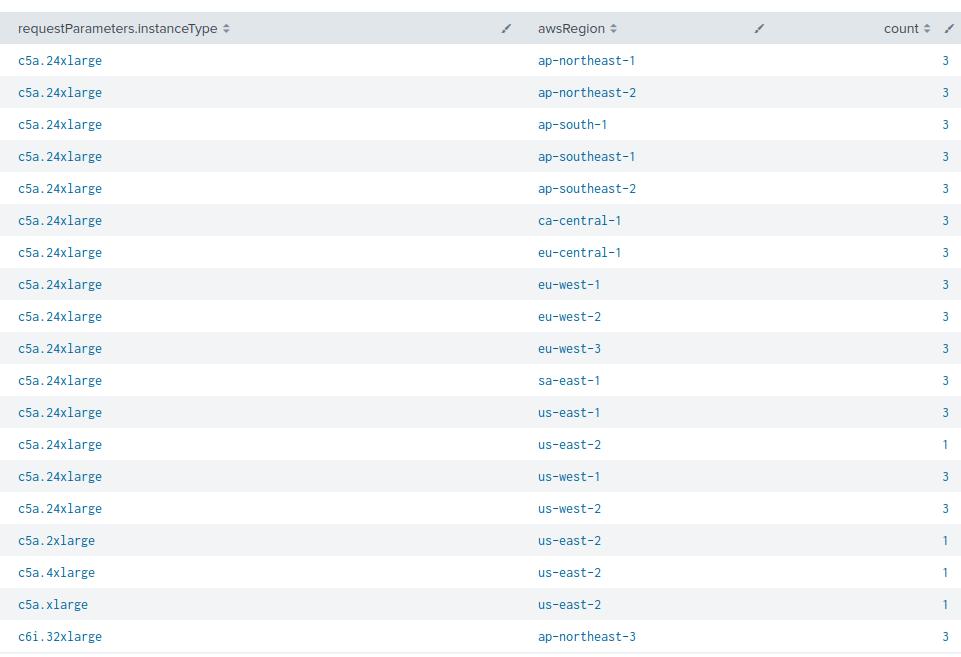This screenshot has width=961, height=657.
Task: Select instance type c6i.32xlarge
Action: [60, 637]
